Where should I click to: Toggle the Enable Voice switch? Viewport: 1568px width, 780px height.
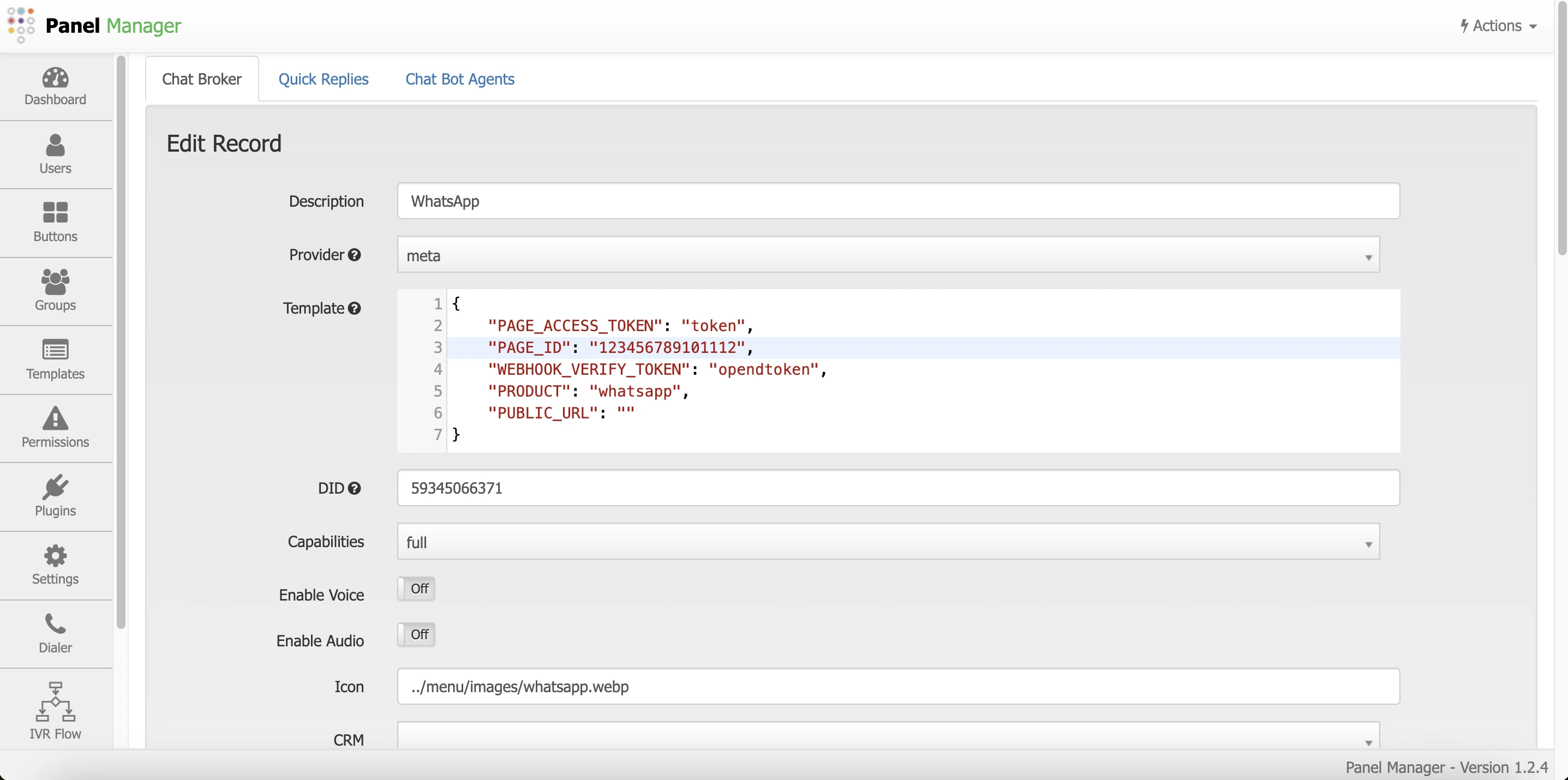click(x=416, y=589)
